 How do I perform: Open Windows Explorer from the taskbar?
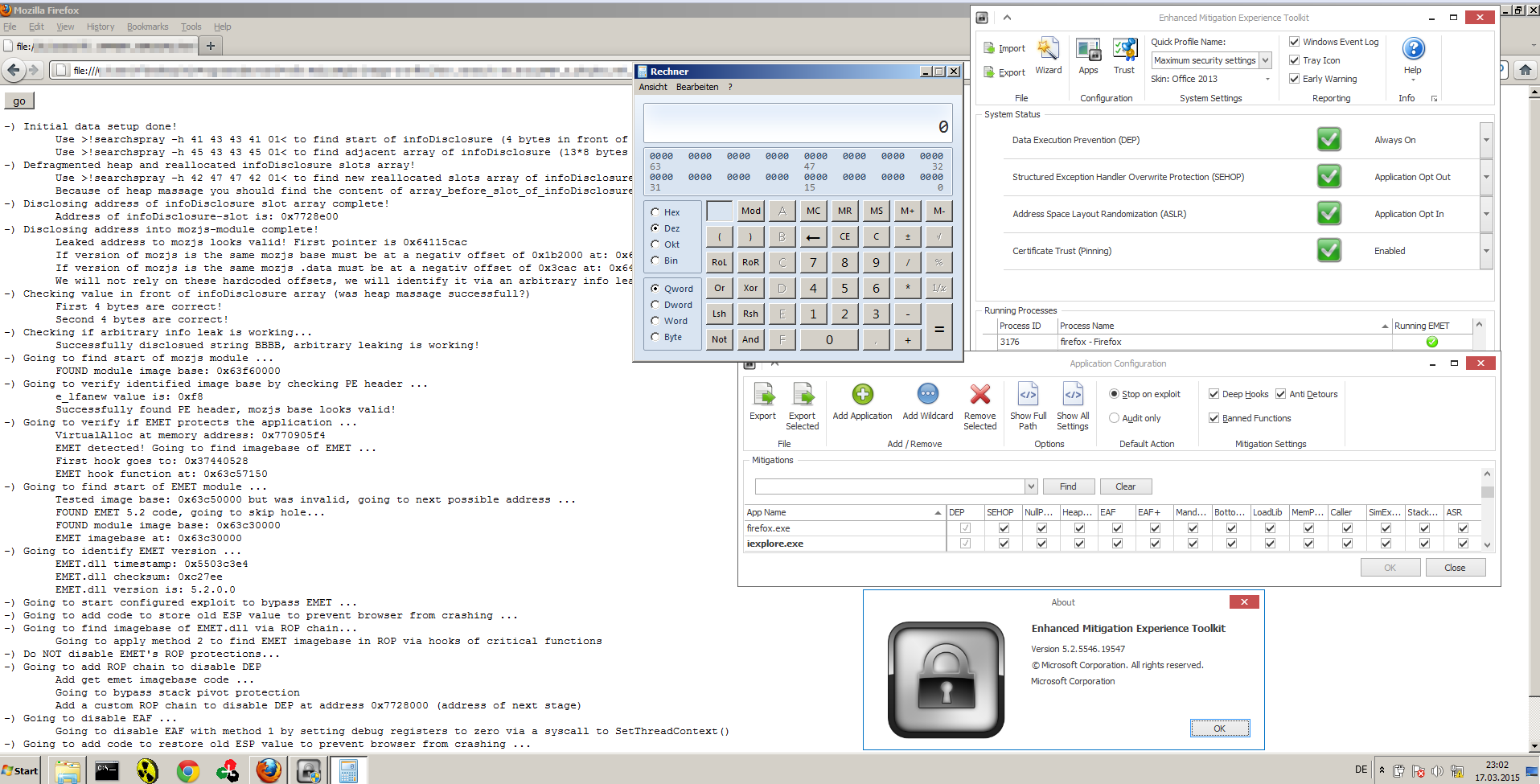(67, 771)
